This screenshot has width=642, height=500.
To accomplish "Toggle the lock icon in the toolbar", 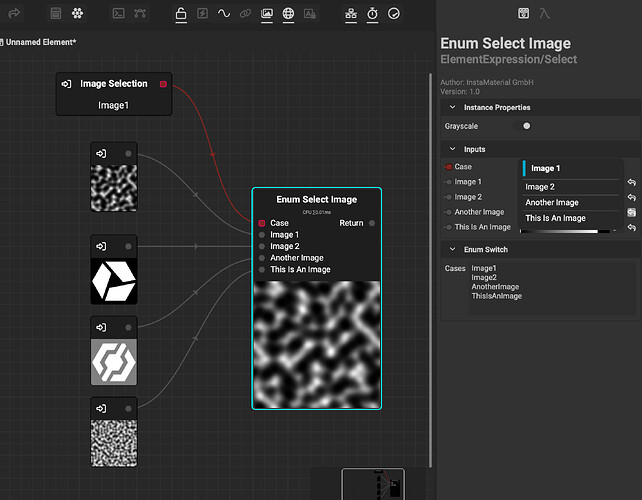I will point(181,14).
